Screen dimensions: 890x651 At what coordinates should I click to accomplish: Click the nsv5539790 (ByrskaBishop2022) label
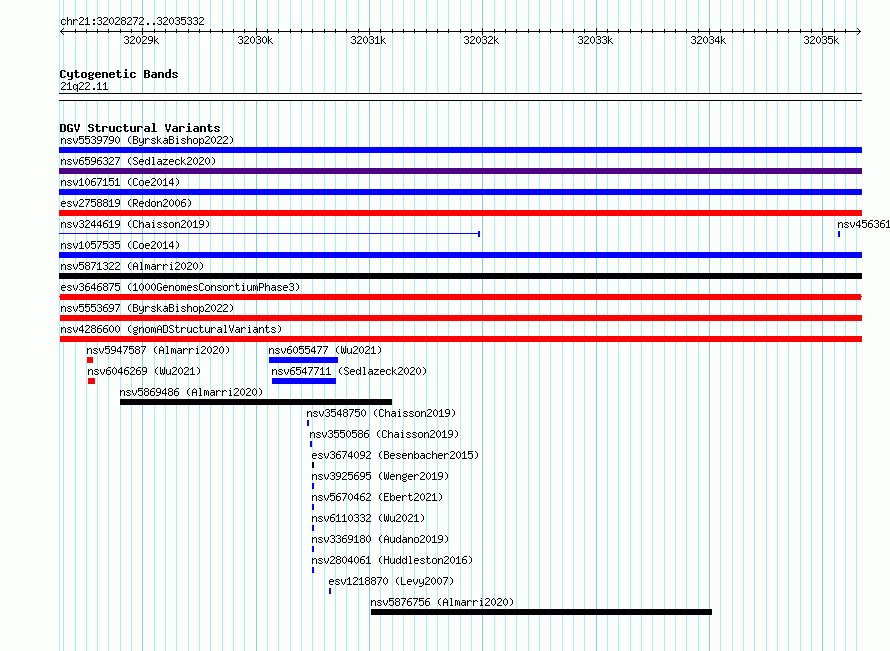147,140
